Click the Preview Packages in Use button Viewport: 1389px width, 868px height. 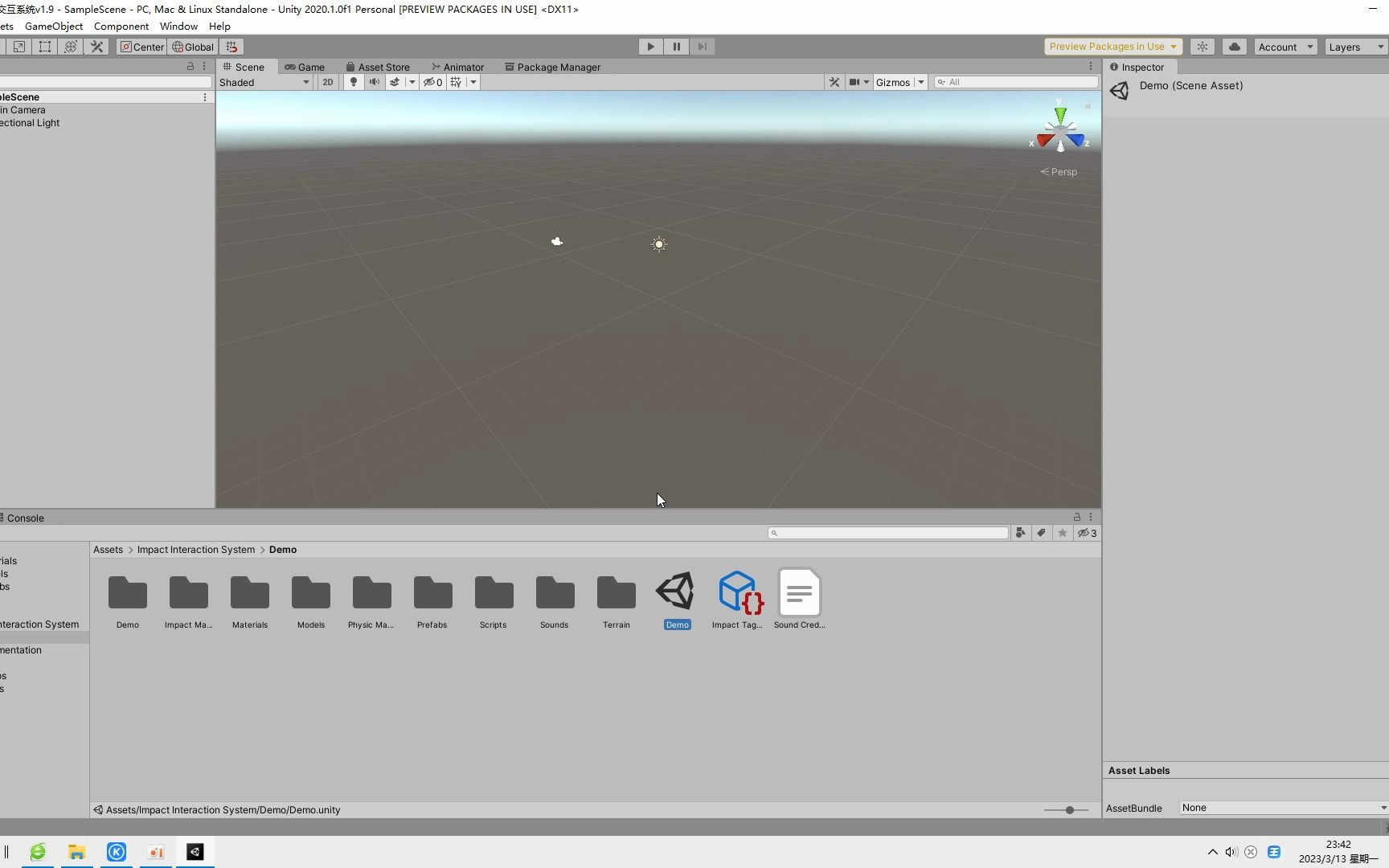[1112, 46]
